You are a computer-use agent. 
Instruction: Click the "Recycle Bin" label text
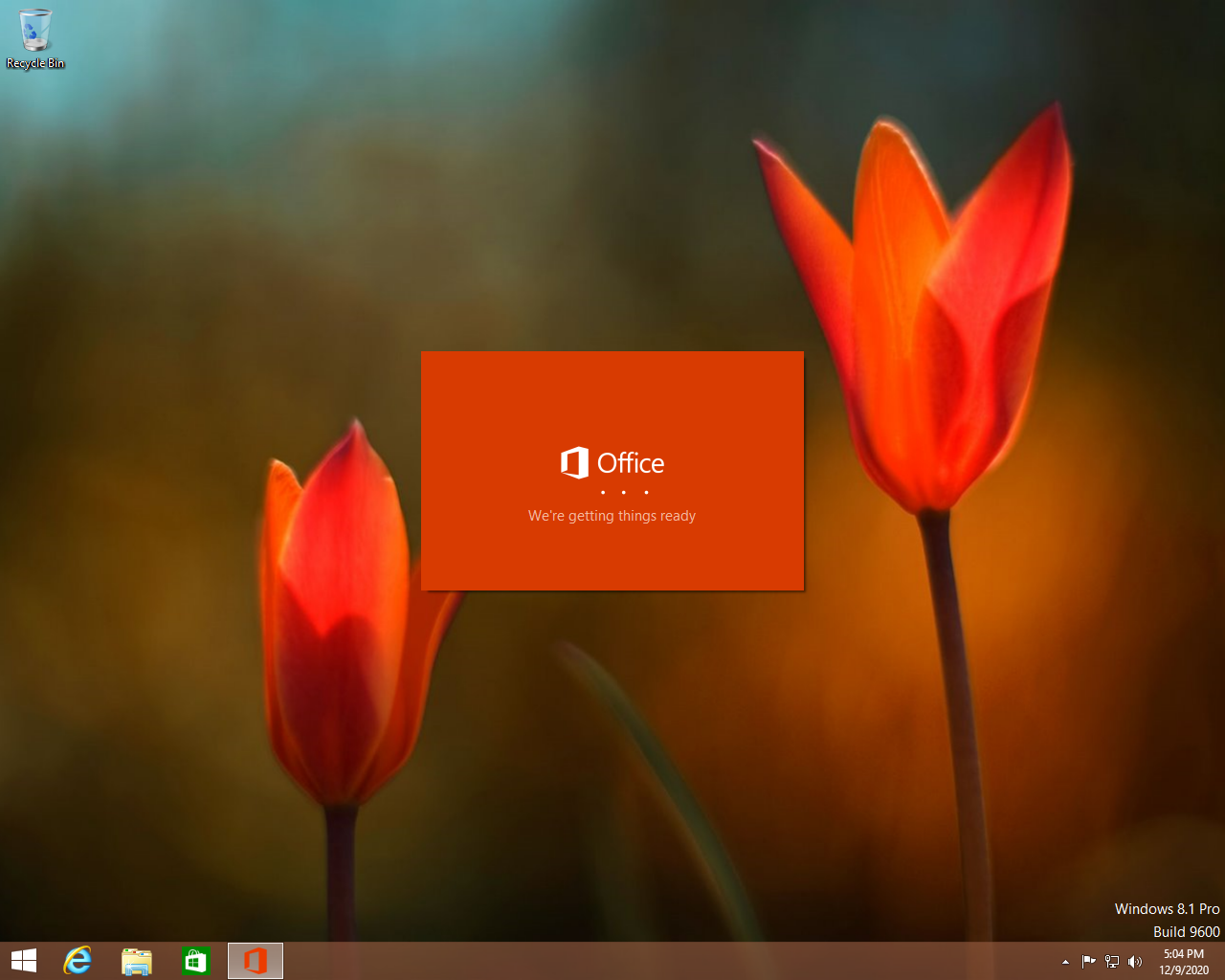coord(35,63)
